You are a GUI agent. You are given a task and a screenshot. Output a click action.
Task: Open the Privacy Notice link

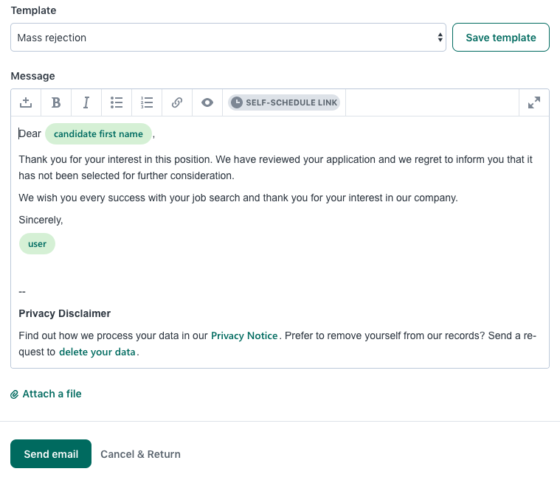244,336
